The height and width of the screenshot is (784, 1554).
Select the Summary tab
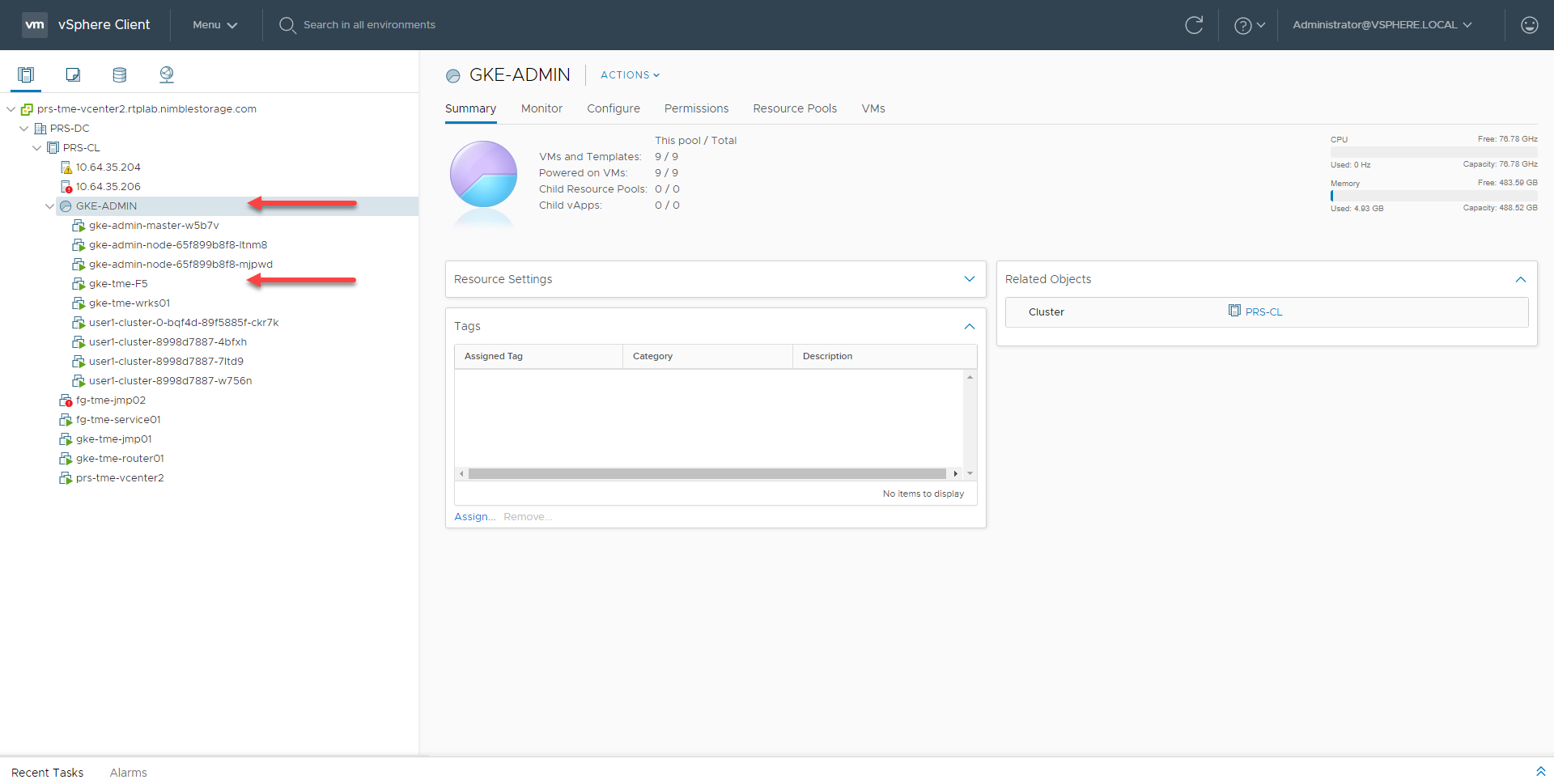click(x=470, y=108)
